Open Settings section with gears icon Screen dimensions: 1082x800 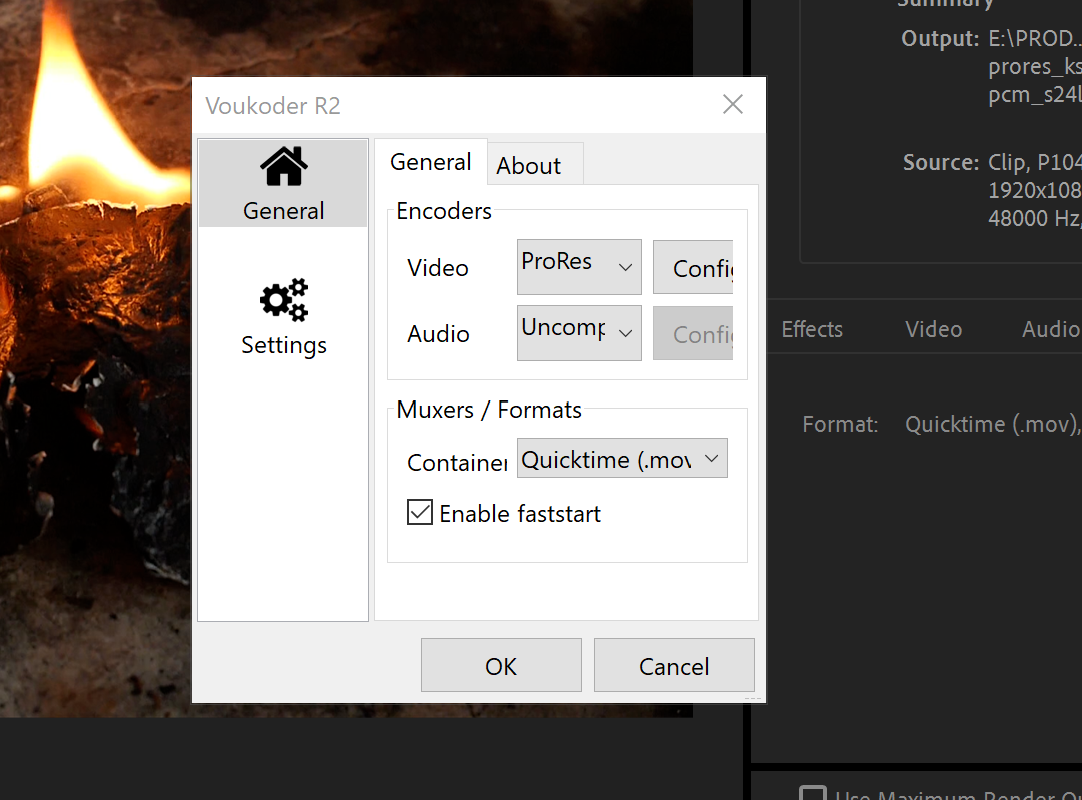(283, 318)
